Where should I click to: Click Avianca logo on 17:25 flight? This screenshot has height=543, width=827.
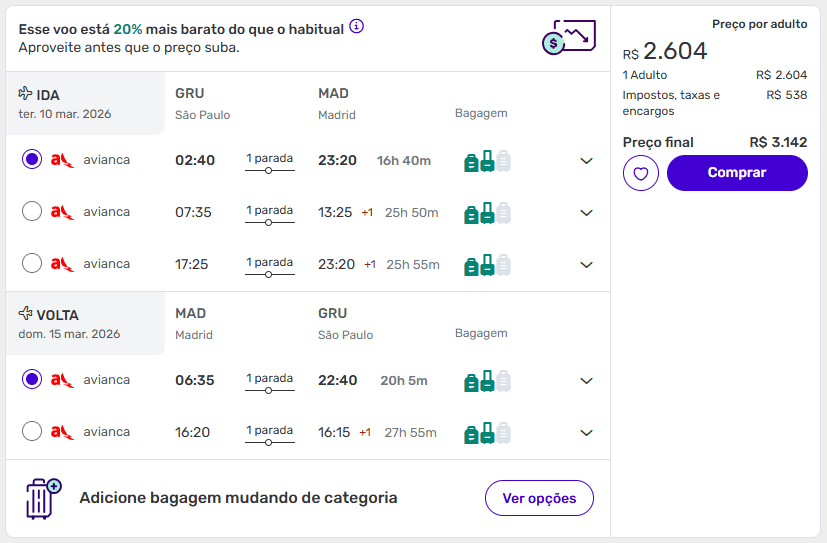62,264
